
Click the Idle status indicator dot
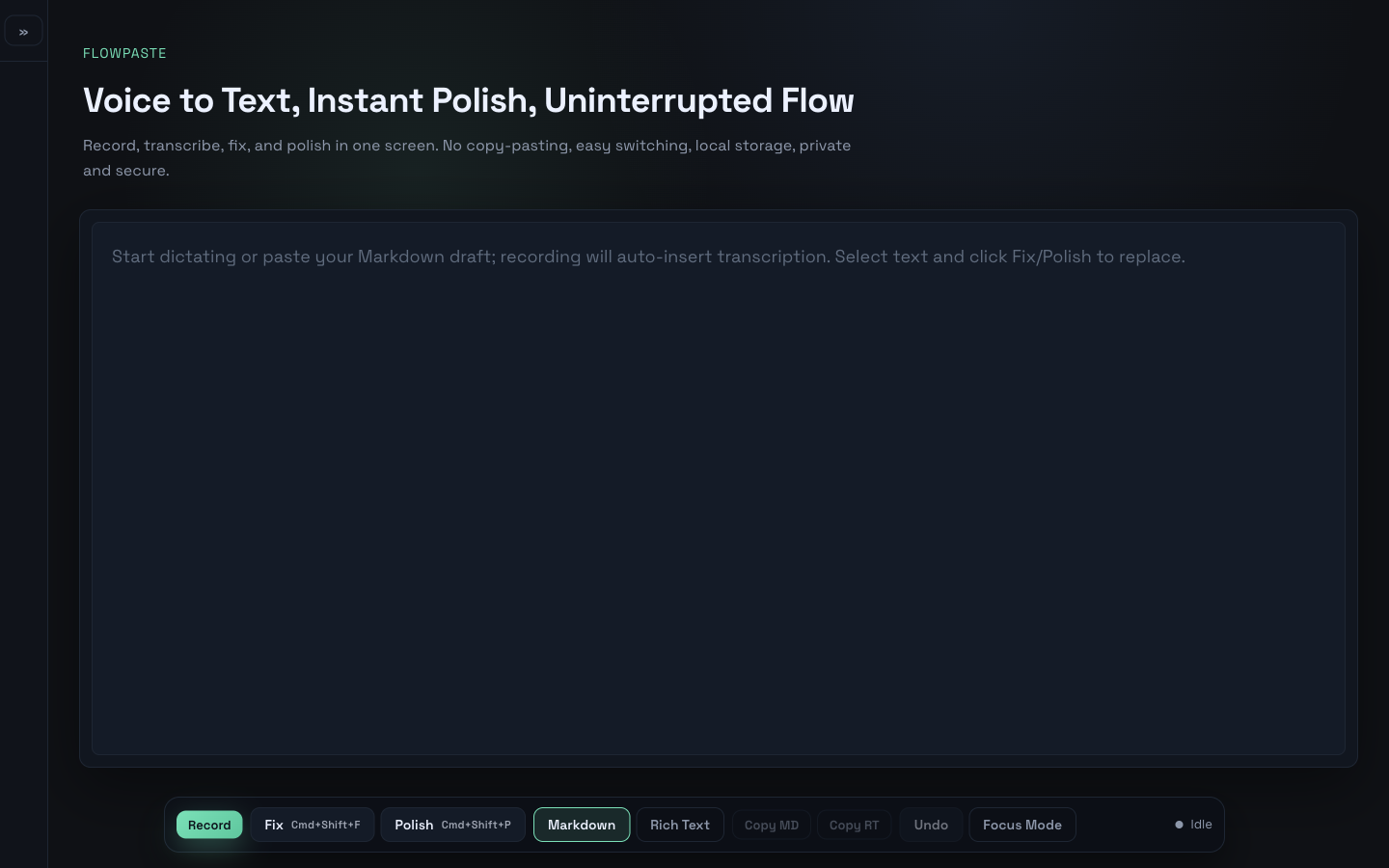coord(1179,825)
